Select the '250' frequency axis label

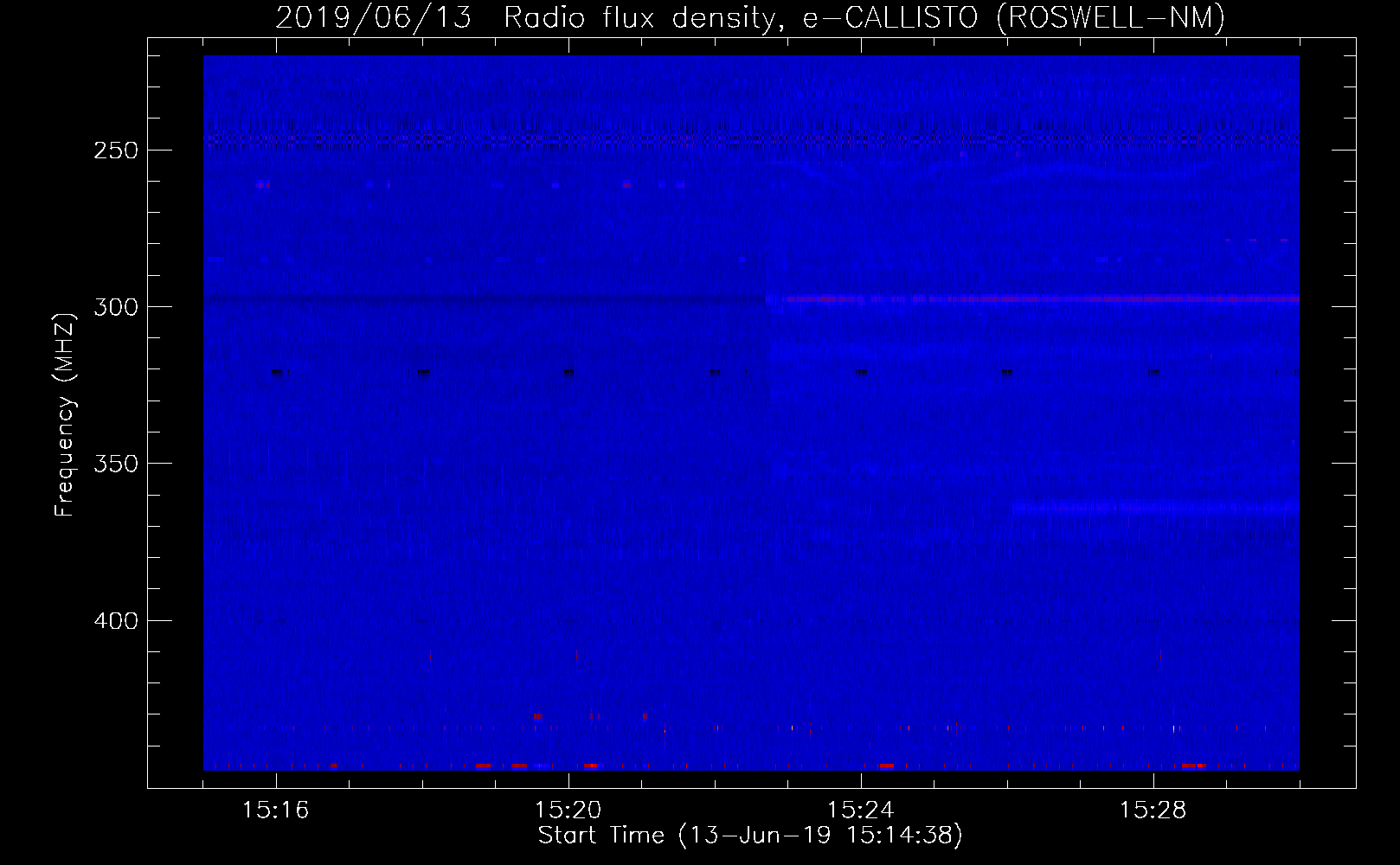point(116,151)
